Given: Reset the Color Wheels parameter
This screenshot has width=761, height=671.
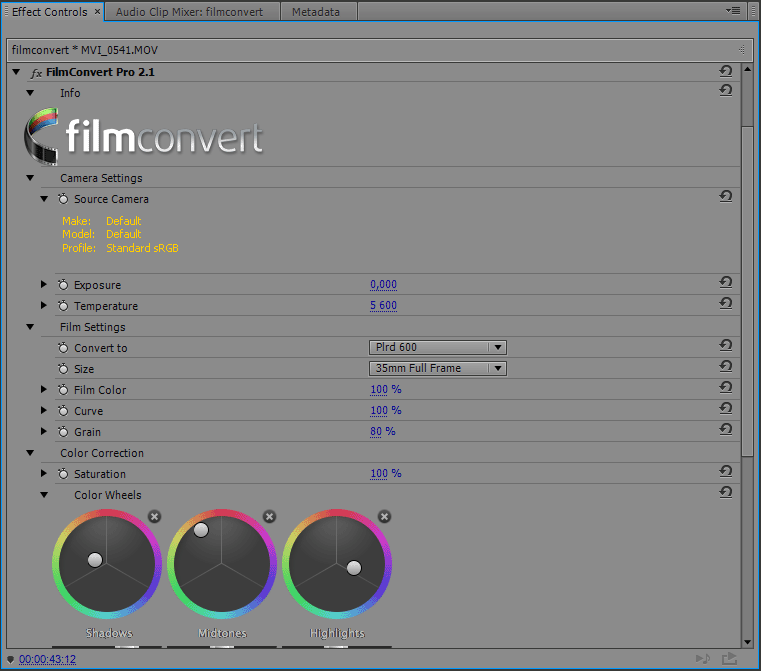Looking at the screenshot, I should (726, 492).
